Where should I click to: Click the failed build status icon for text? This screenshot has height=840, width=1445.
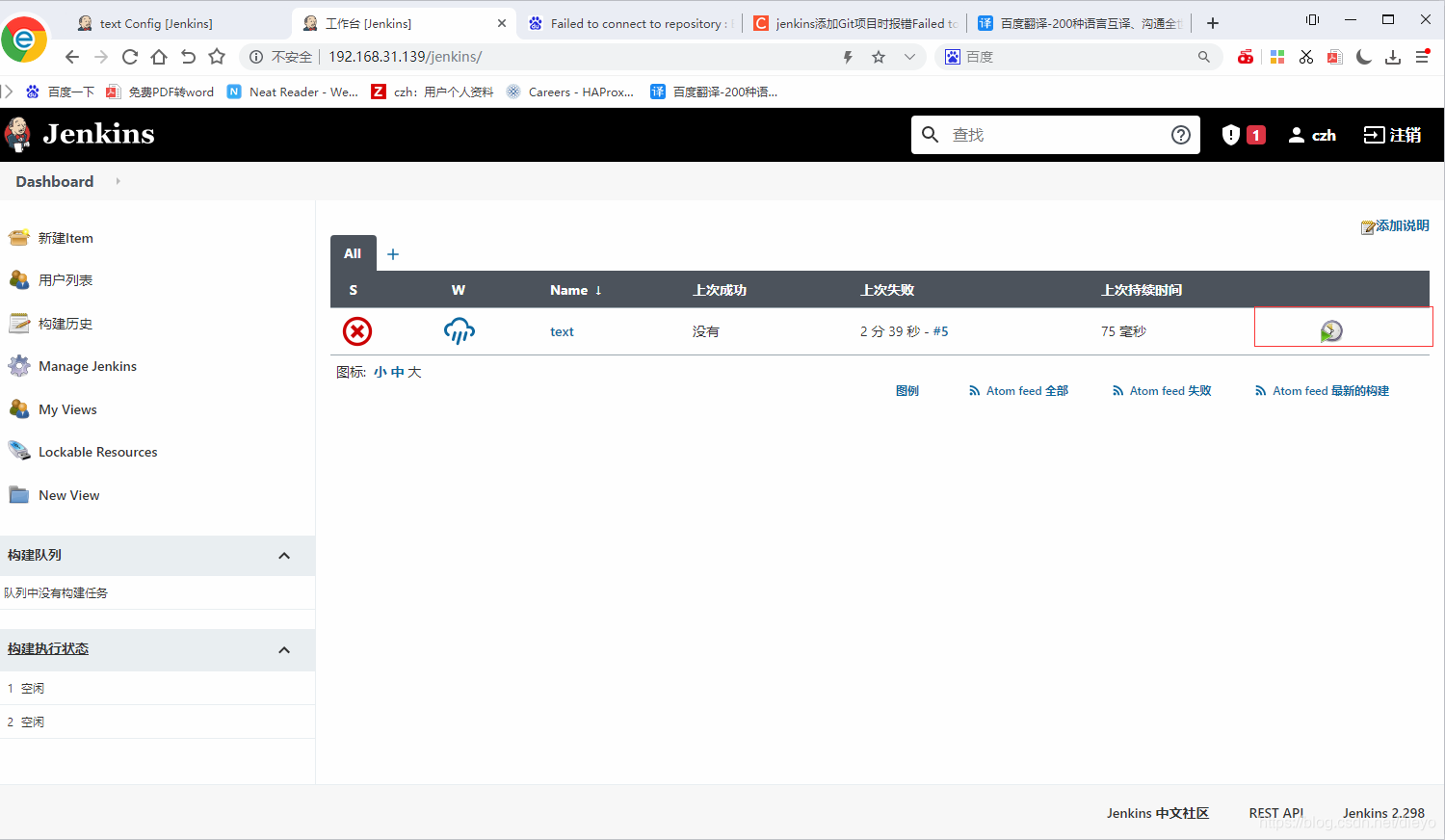coord(357,331)
